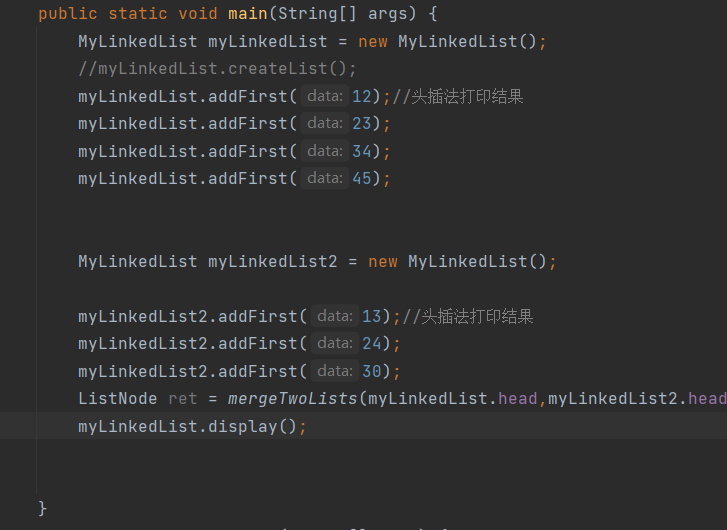
Task: Click the ListNode type name
Action: click(118, 399)
